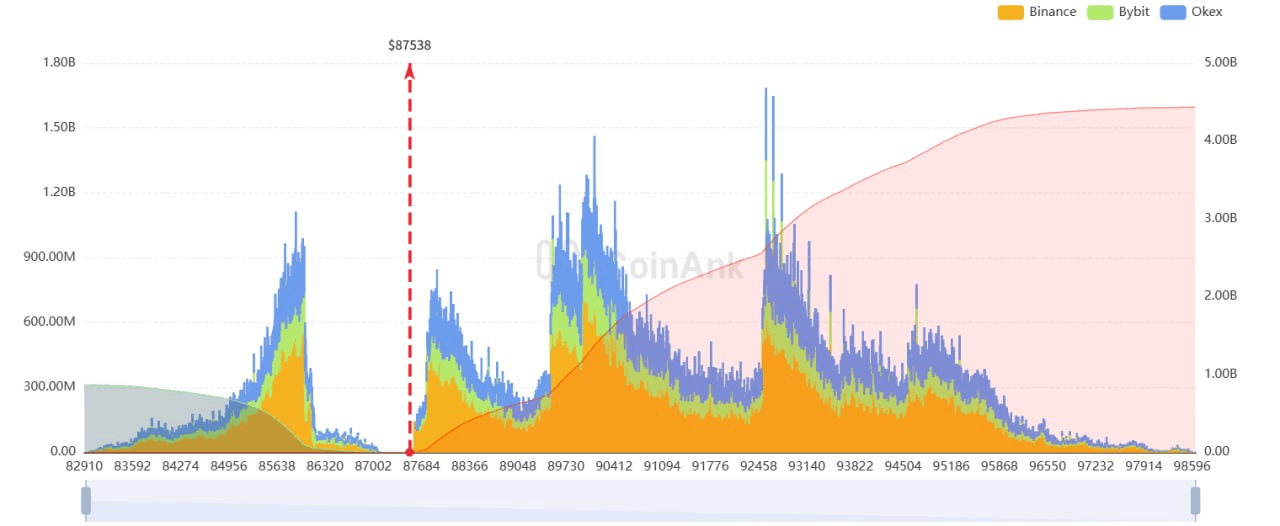The image size is (1280, 526).
Task: Click the middle of the range slider track
Action: tap(640, 500)
